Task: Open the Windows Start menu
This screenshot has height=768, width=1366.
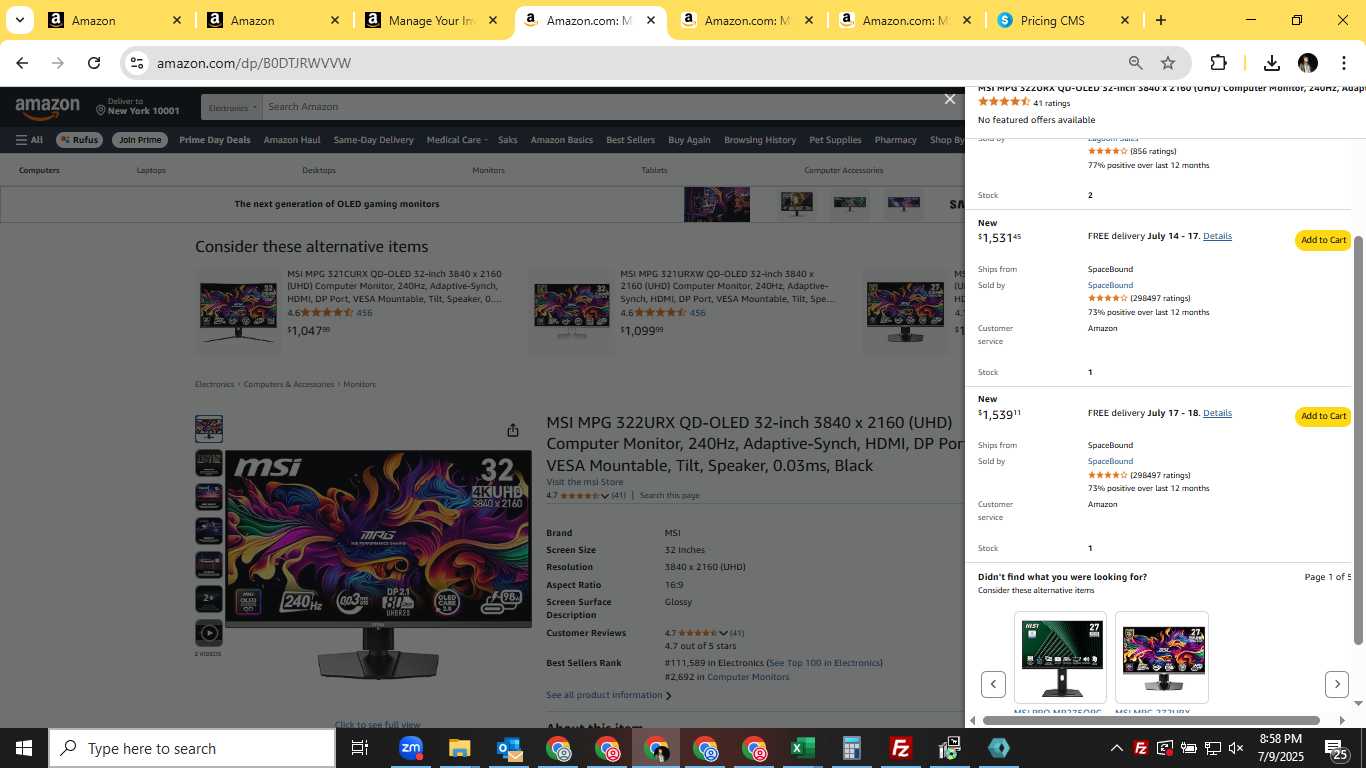Action: click(23, 748)
